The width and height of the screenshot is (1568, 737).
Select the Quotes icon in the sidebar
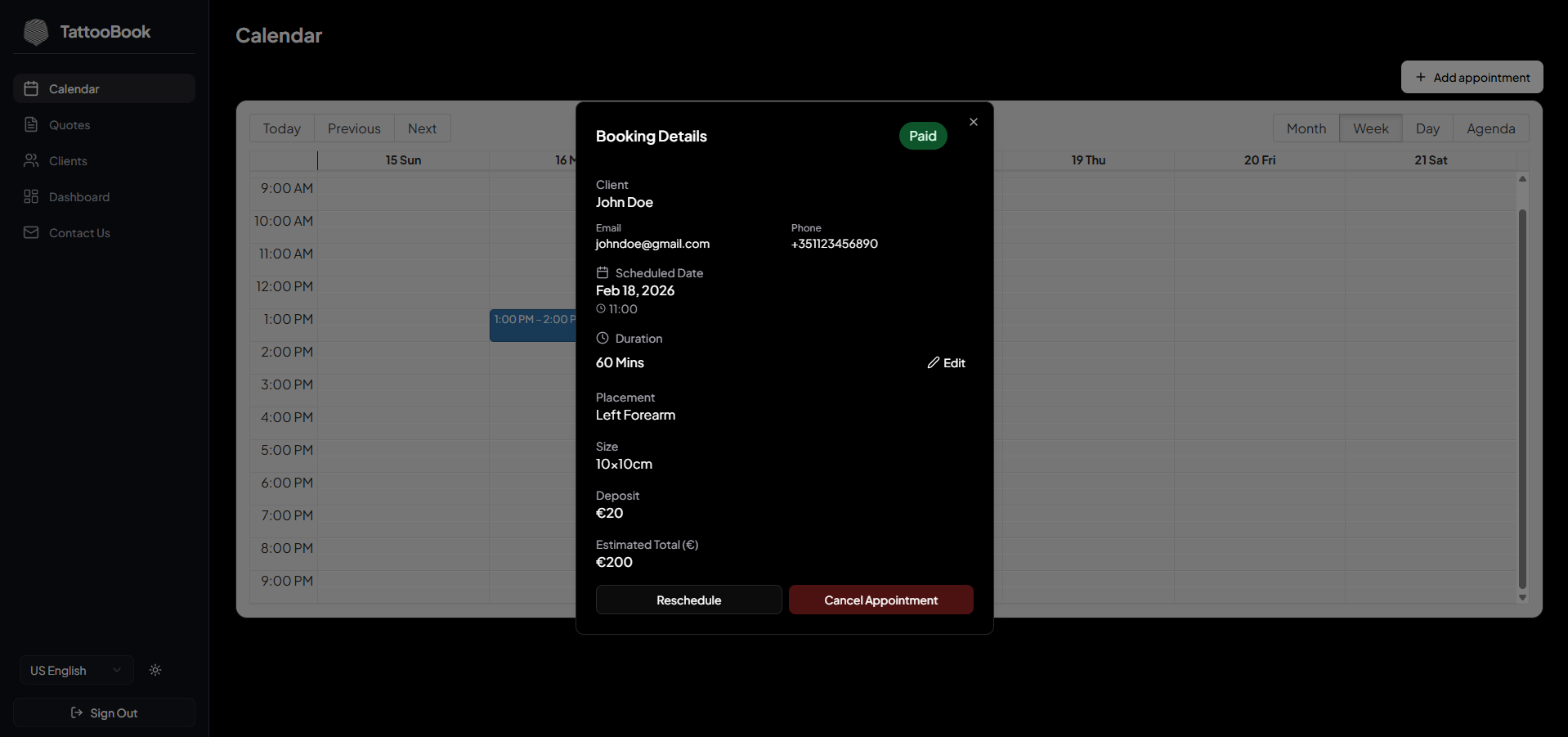click(x=31, y=124)
